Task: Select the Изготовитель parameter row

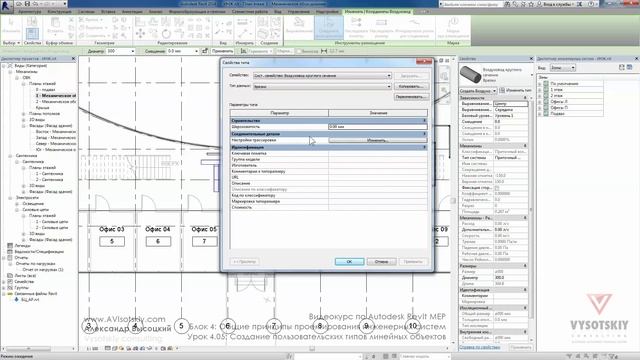Action: 329,165
